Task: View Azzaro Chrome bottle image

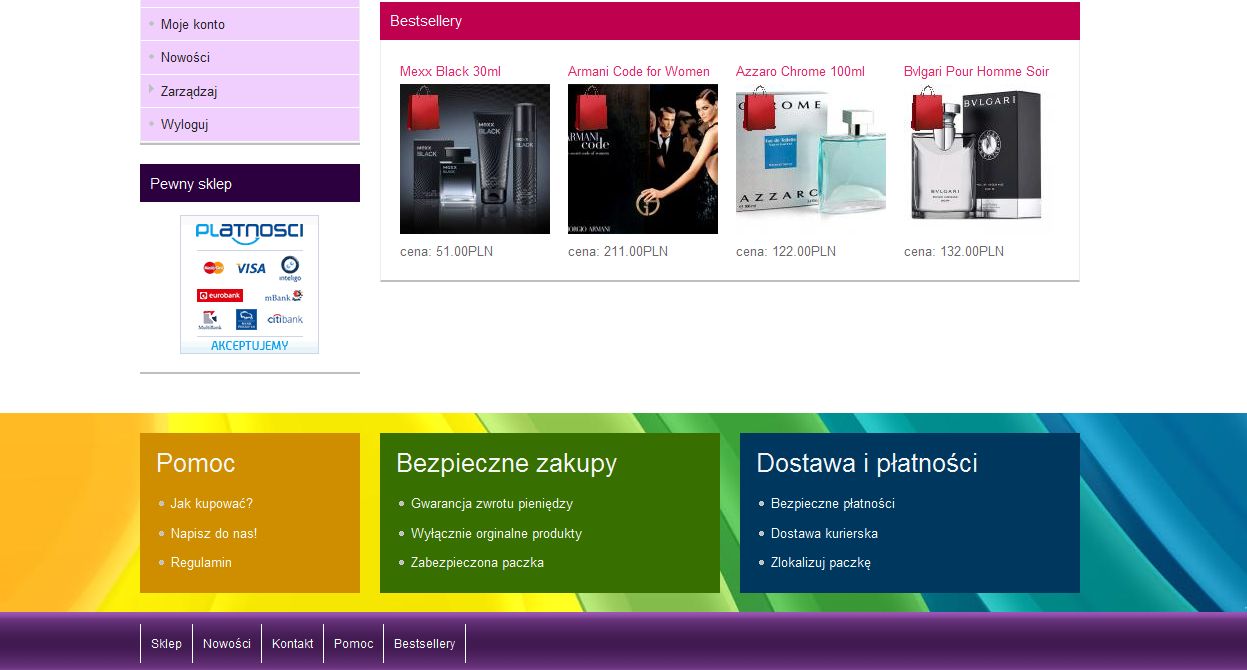Action: [811, 159]
